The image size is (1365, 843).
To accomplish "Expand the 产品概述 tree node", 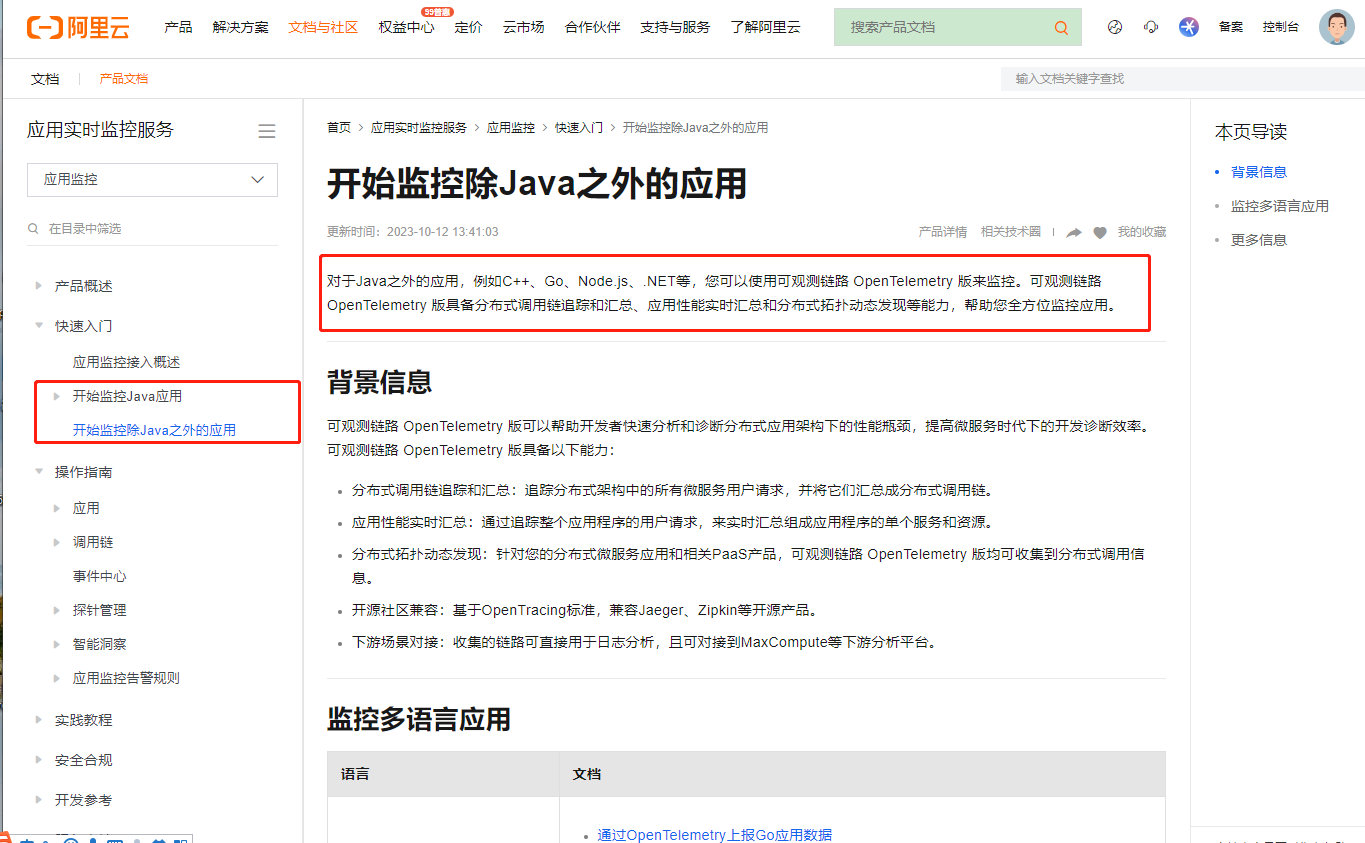I will pyautogui.click(x=39, y=287).
